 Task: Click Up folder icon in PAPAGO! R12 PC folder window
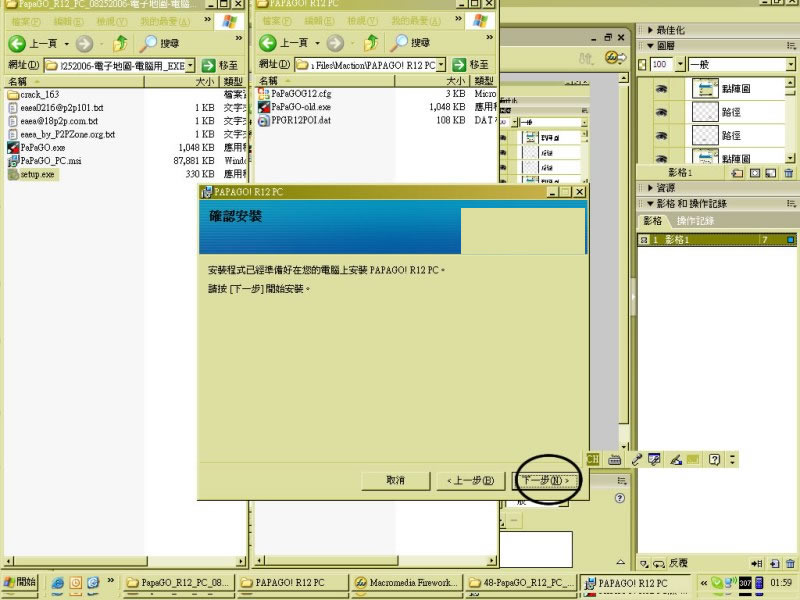coord(371,43)
